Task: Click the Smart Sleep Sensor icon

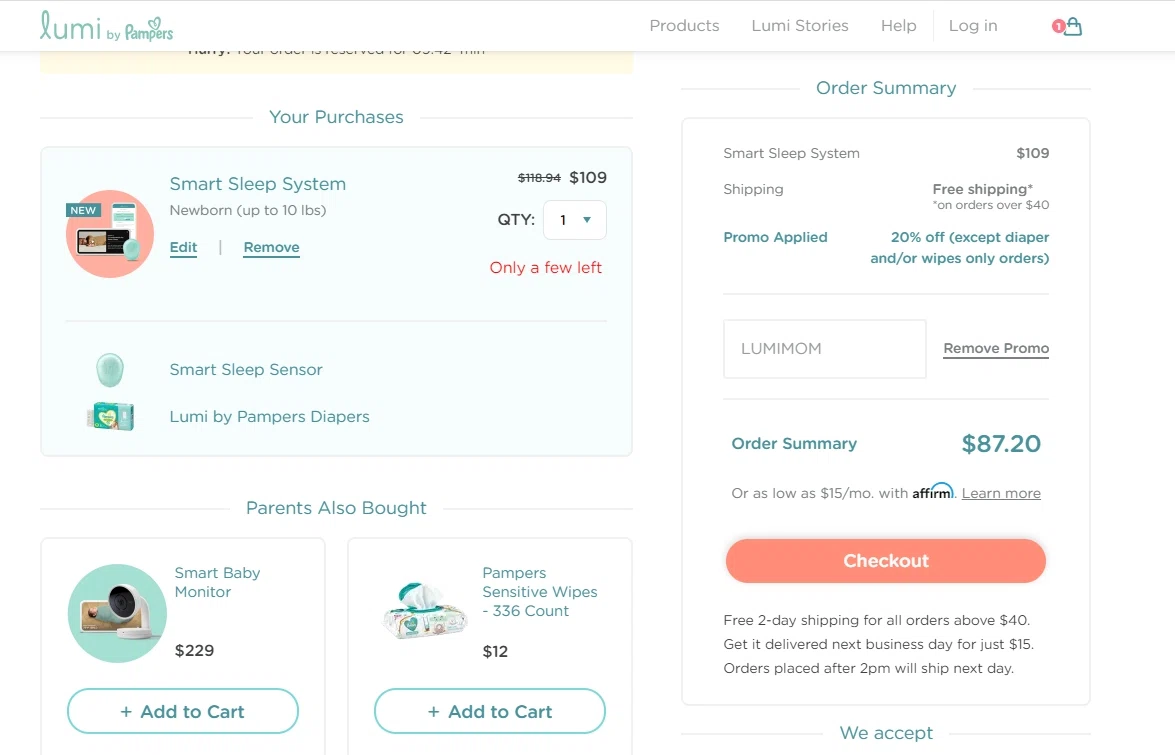Action: [x=110, y=370]
